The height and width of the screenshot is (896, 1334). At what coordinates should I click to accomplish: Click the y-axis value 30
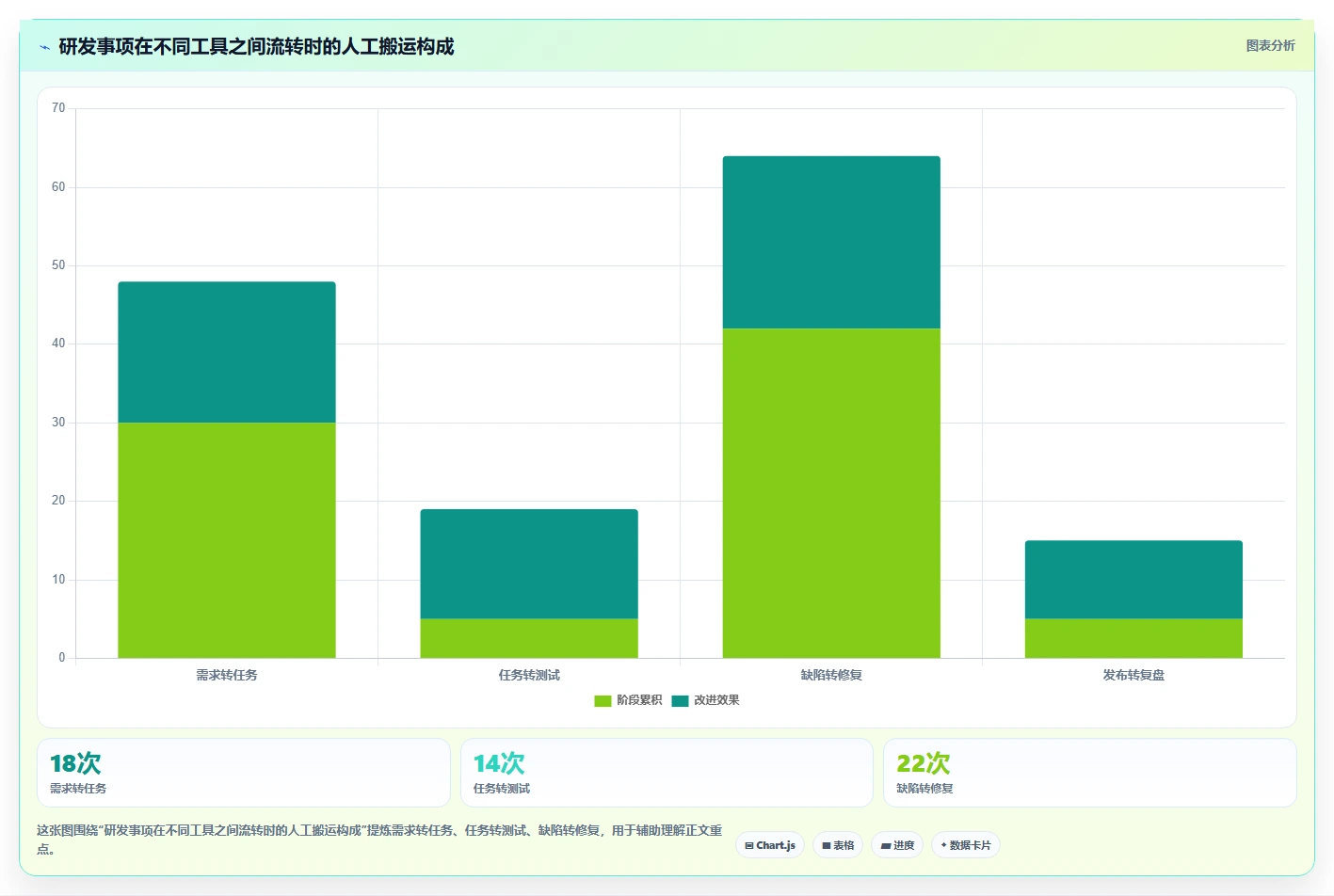click(x=58, y=423)
